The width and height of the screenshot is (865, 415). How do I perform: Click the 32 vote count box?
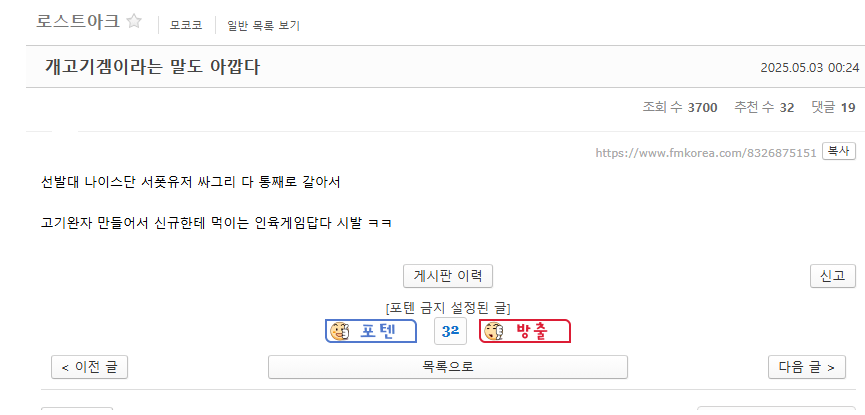click(450, 332)
